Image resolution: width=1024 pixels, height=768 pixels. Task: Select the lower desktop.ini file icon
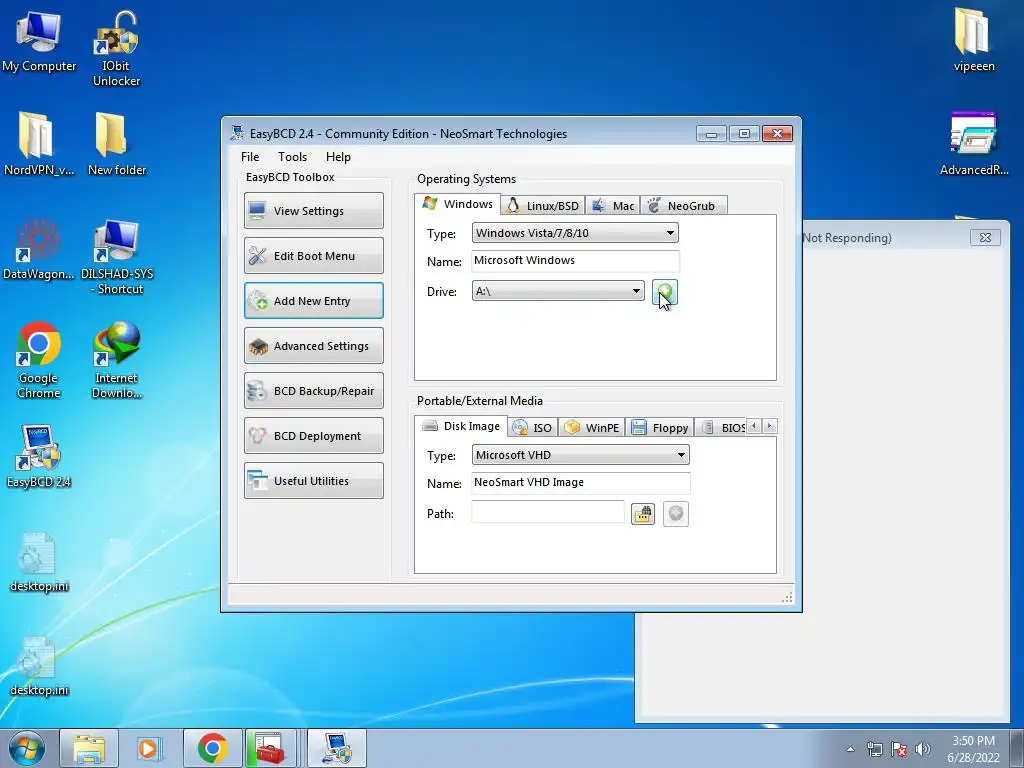coord(39,667)
